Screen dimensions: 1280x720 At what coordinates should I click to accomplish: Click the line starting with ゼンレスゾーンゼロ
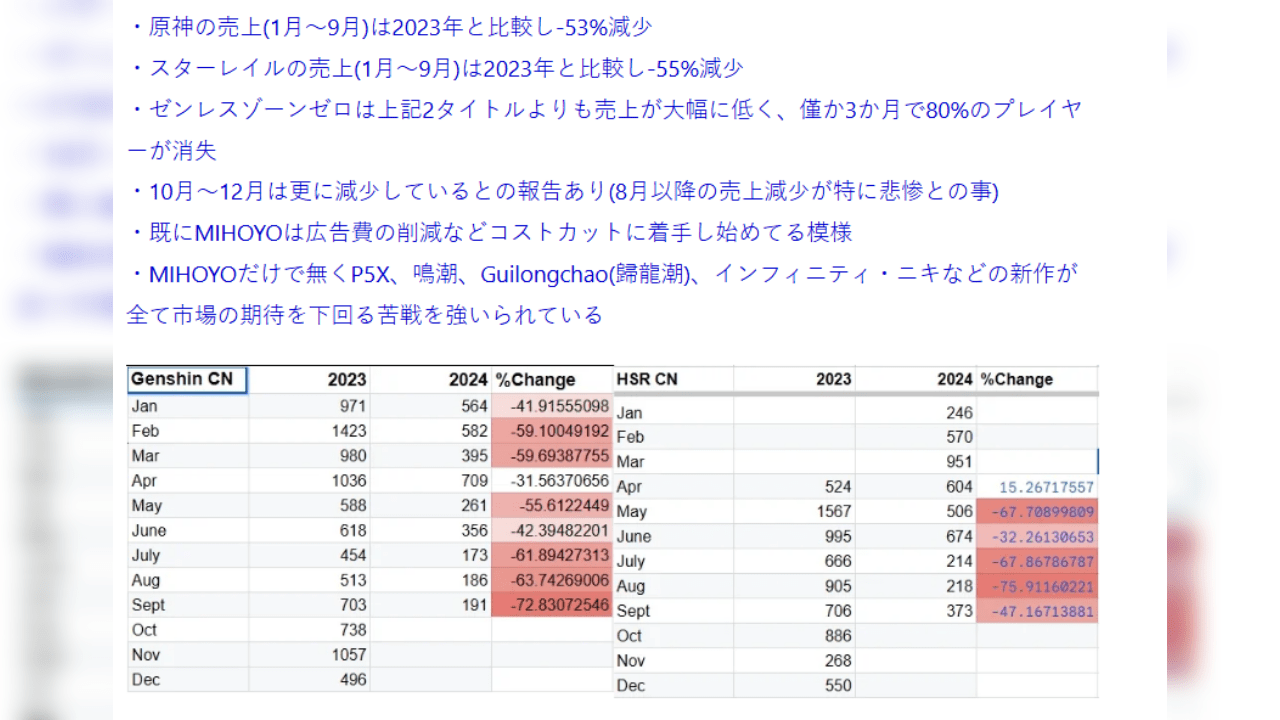[x=605, y=109]
